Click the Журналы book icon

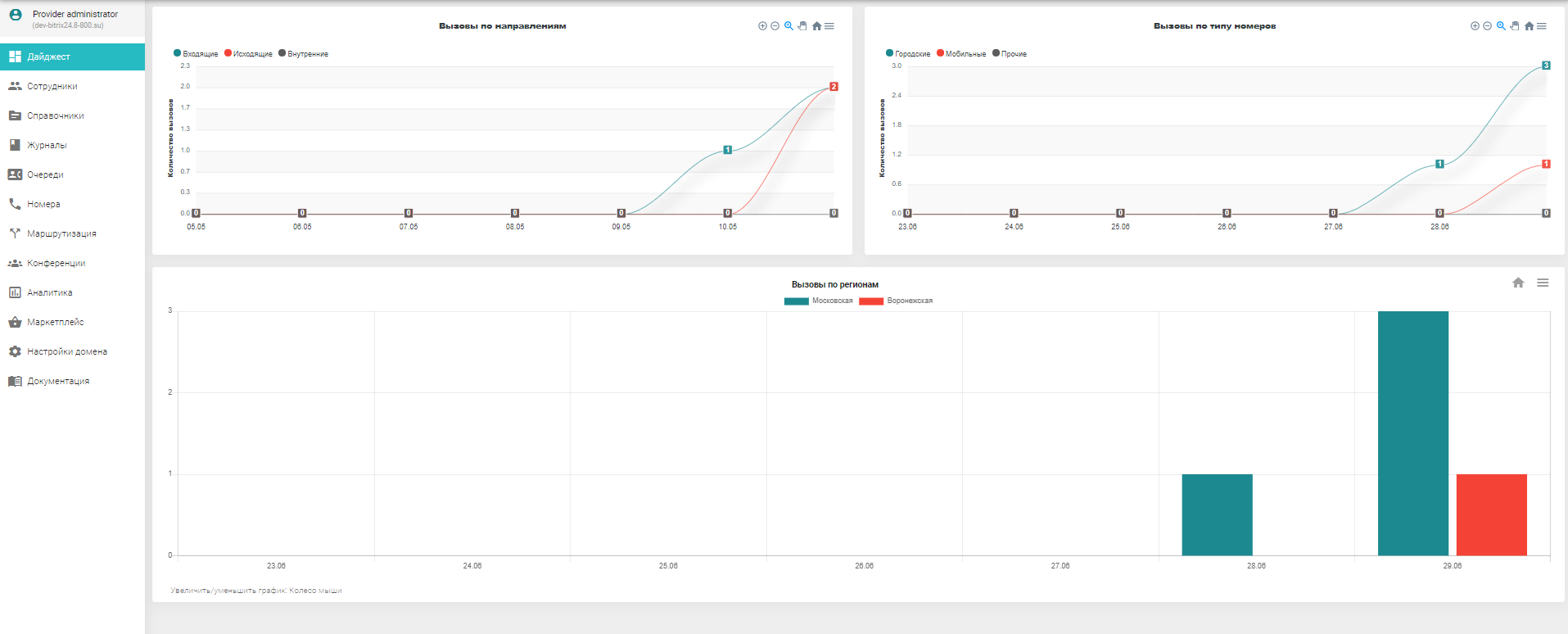click(x=15, y=145)
